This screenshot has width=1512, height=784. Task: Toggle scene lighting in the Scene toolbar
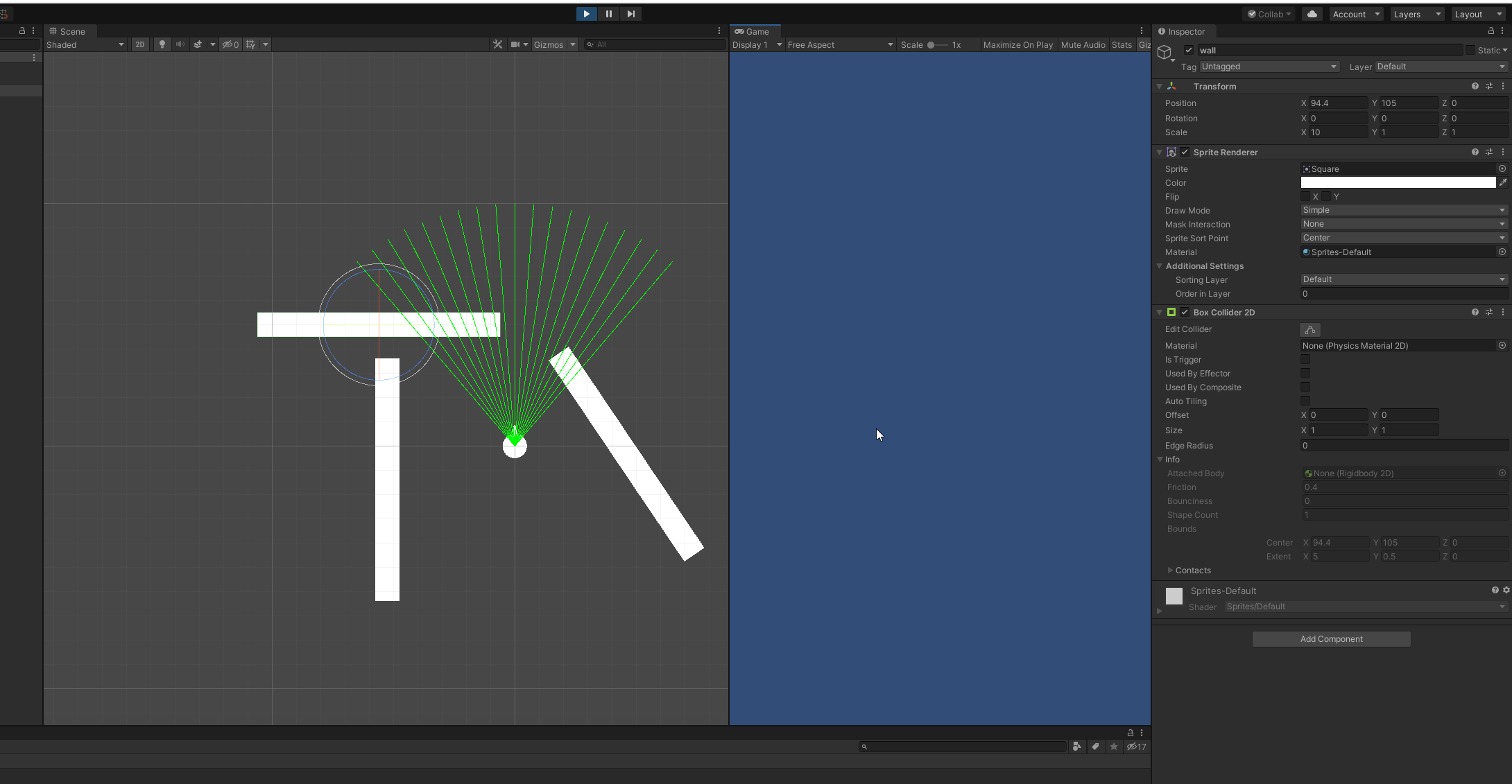click(162, 44)
